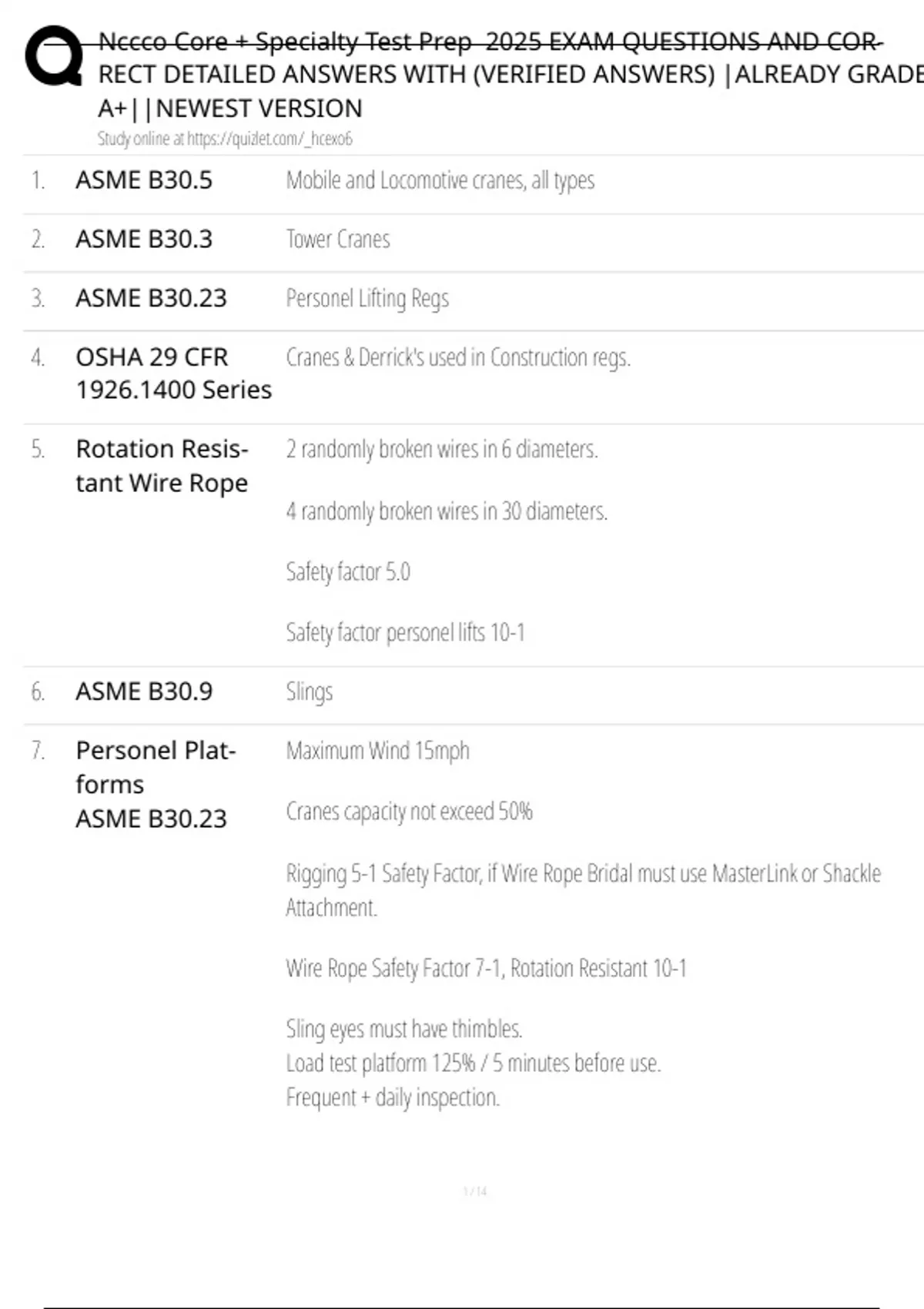Click the Quizlet Q logo icon
The height and width of the screenshot is (1309, 924).
pos(54,55)
